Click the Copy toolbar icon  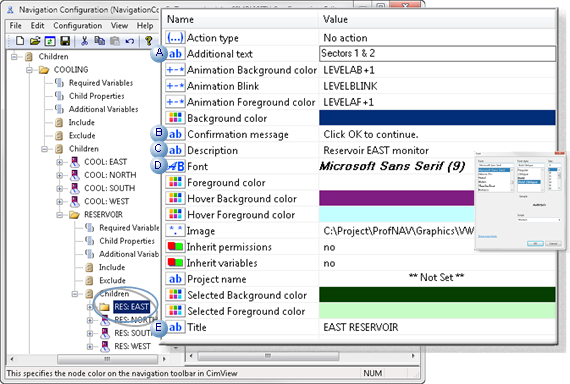99,41
